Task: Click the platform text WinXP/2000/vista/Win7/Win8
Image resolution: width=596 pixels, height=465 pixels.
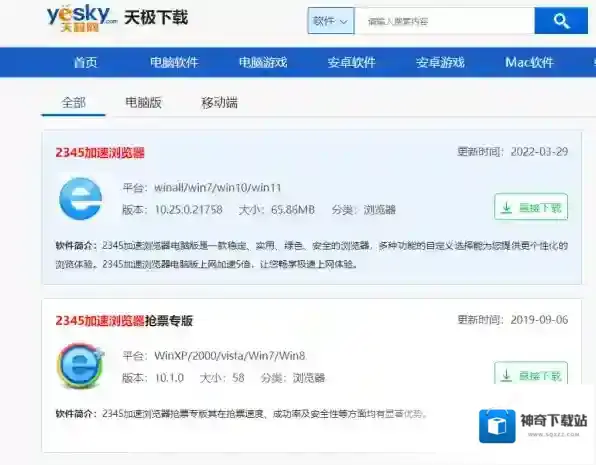Action: coord(230,356)
